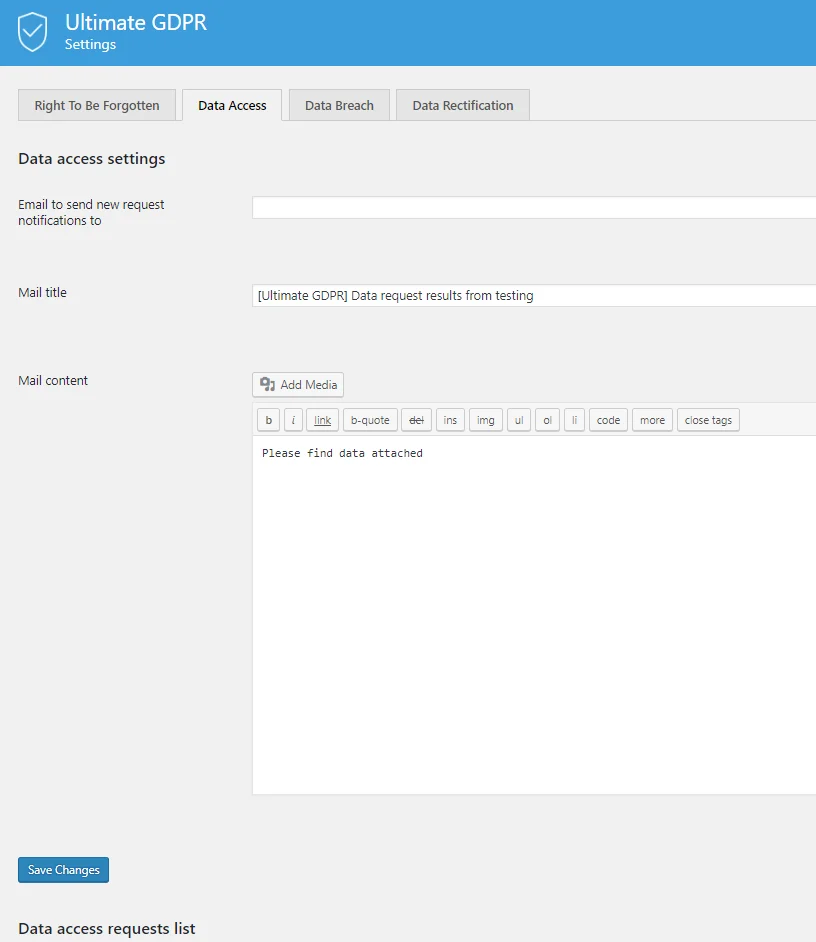Insert an image using the img quicktag
Screen dimensions: 816x942
click(485, 420)
